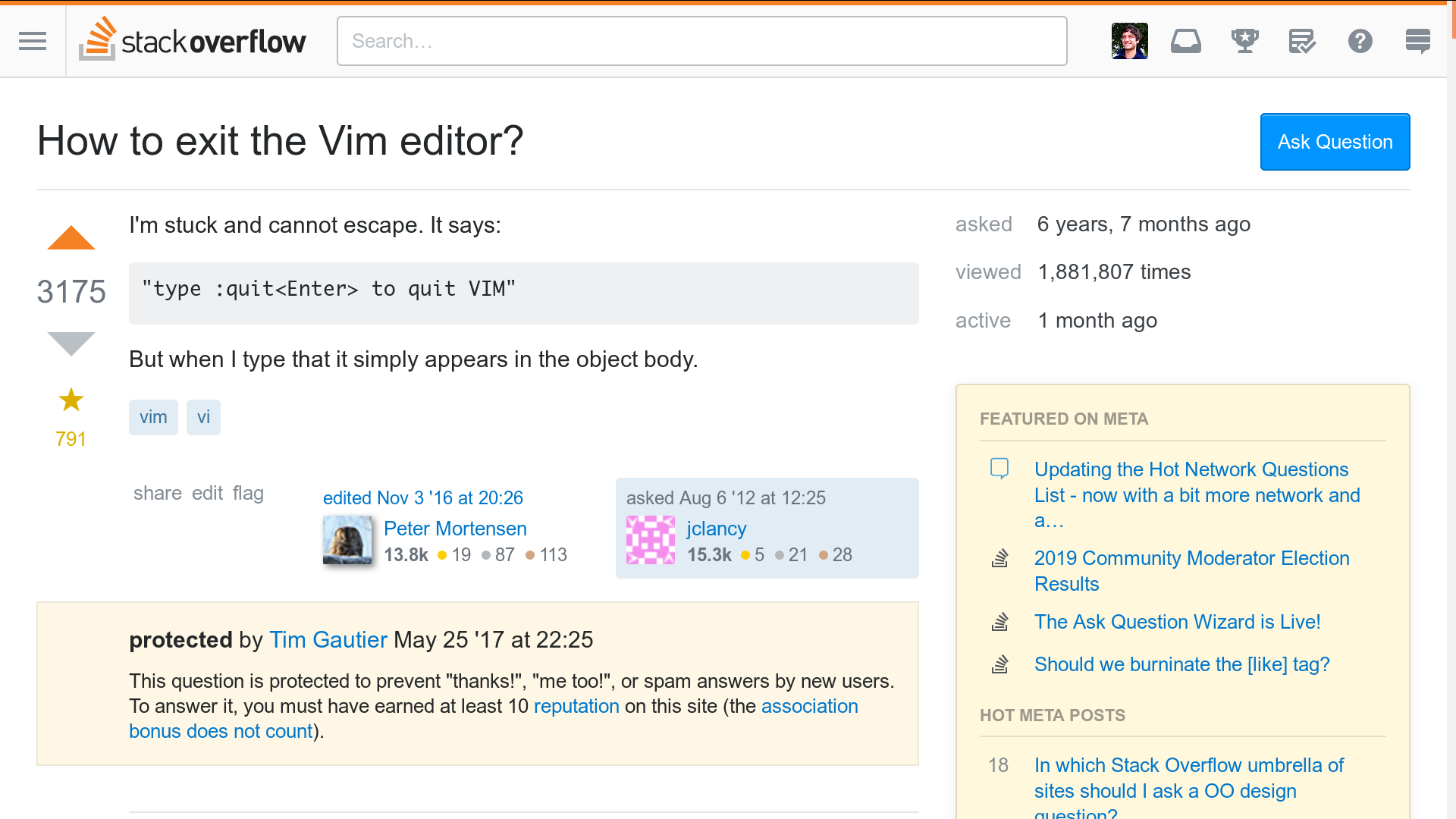Click the stack icon beside Ask Question Wizard
The image size is (1456, 819).
(x=999, y=622)
